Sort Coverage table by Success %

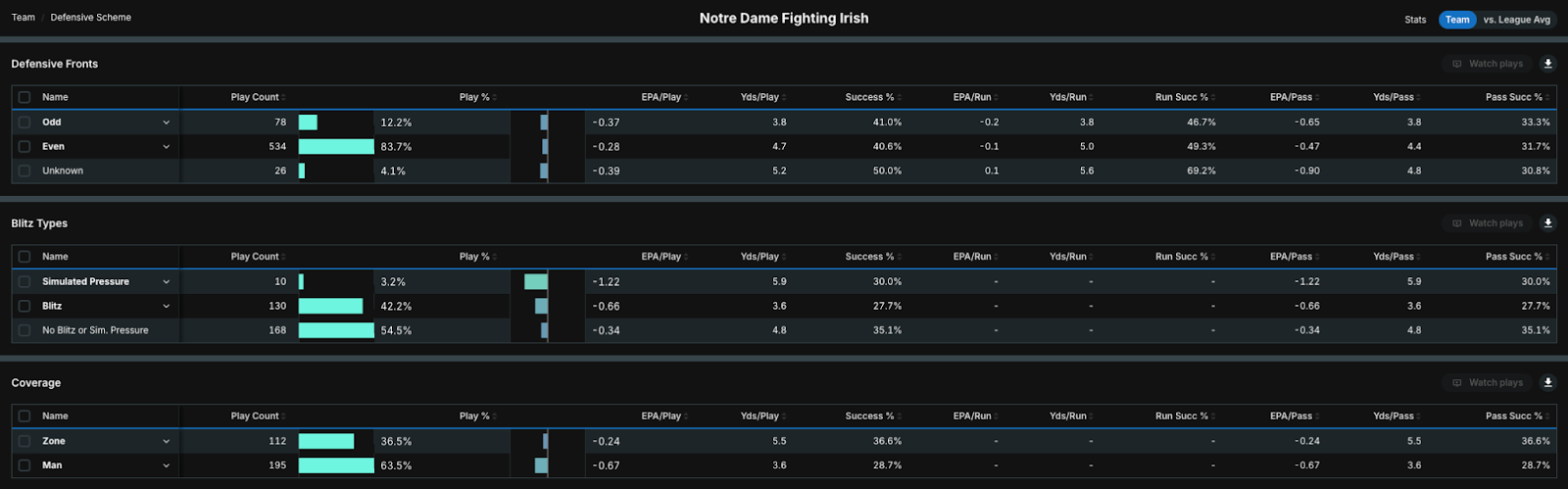872,416
